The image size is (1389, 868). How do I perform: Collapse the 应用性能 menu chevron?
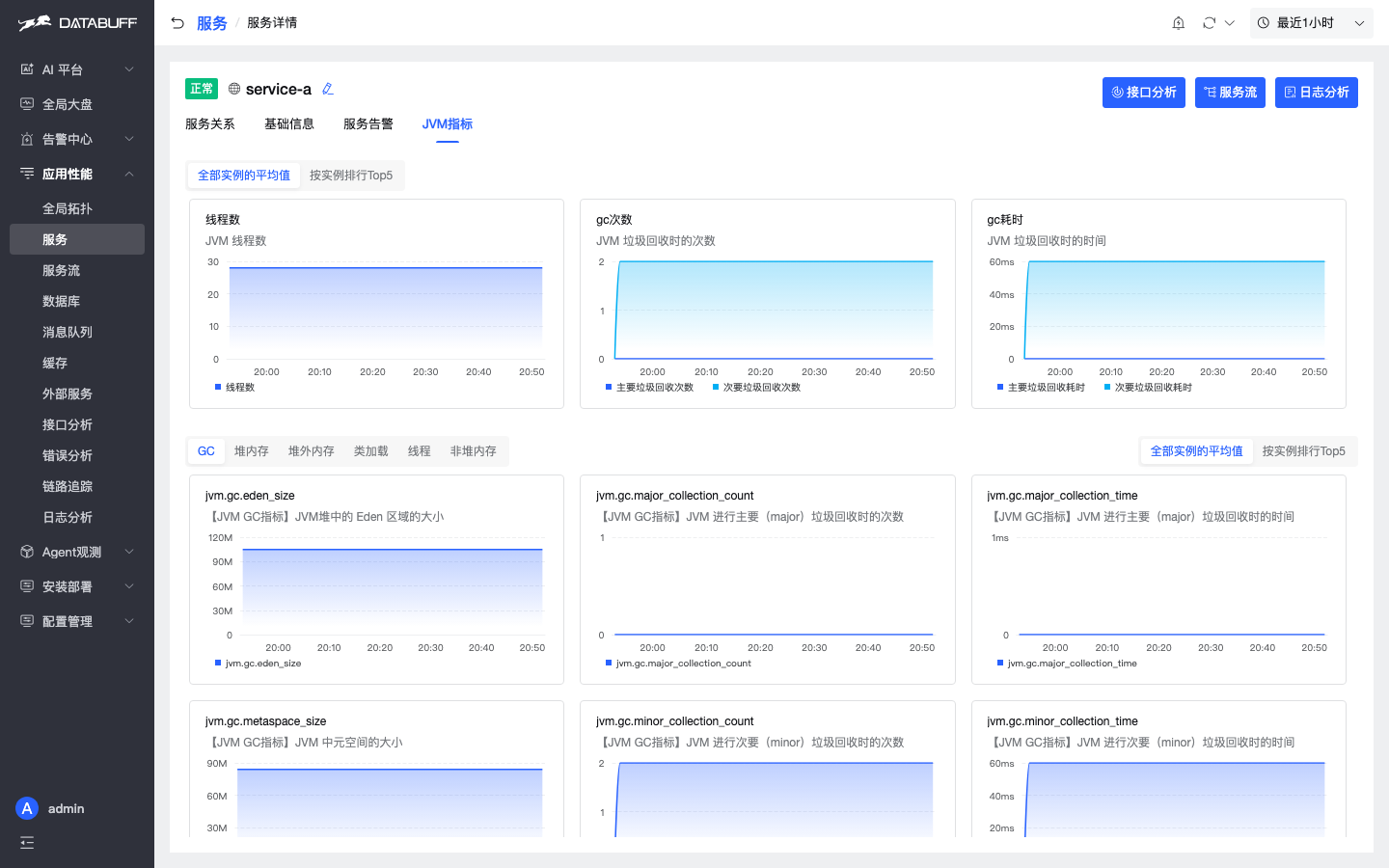[129, 174]
